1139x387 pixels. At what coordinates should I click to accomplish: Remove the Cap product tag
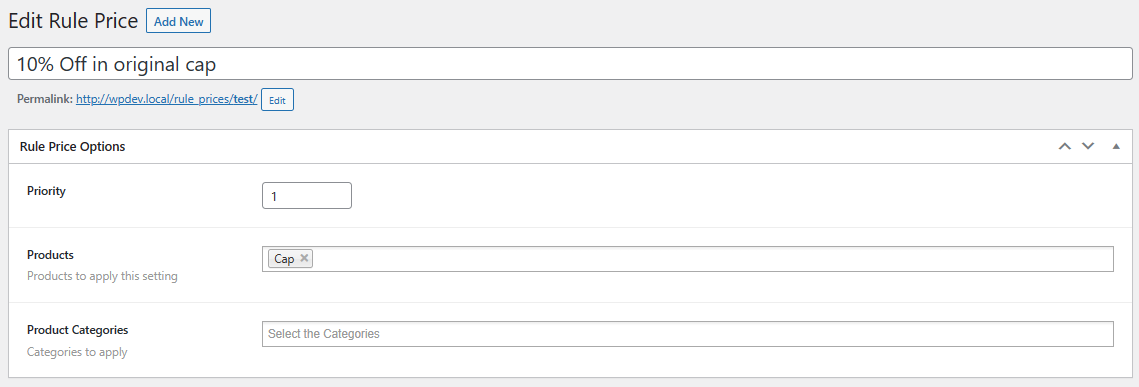click(304, 258)
